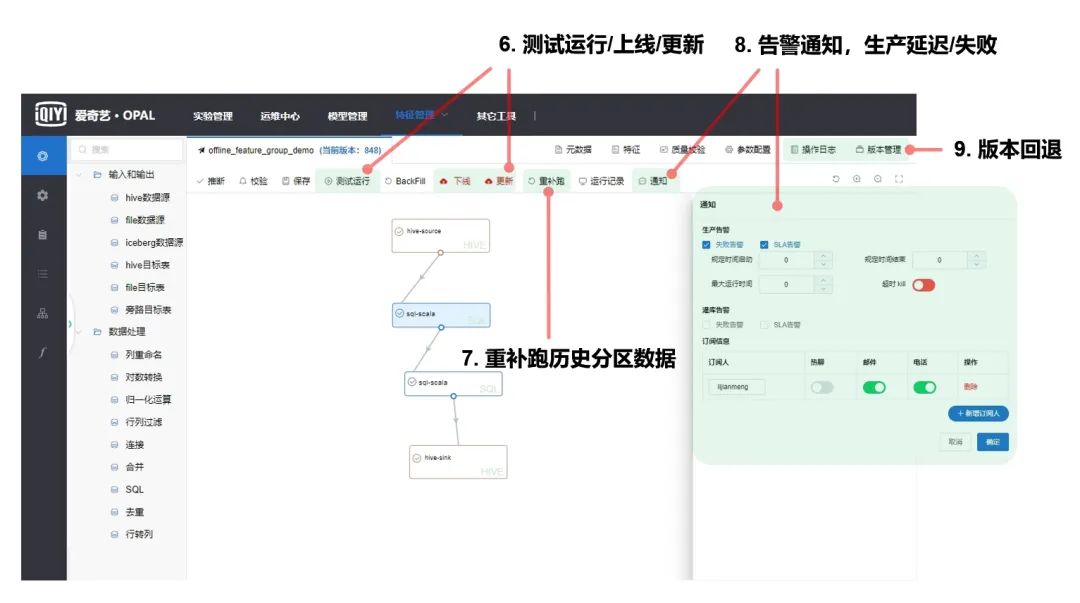Open the first blue sidebar icon

43,156
